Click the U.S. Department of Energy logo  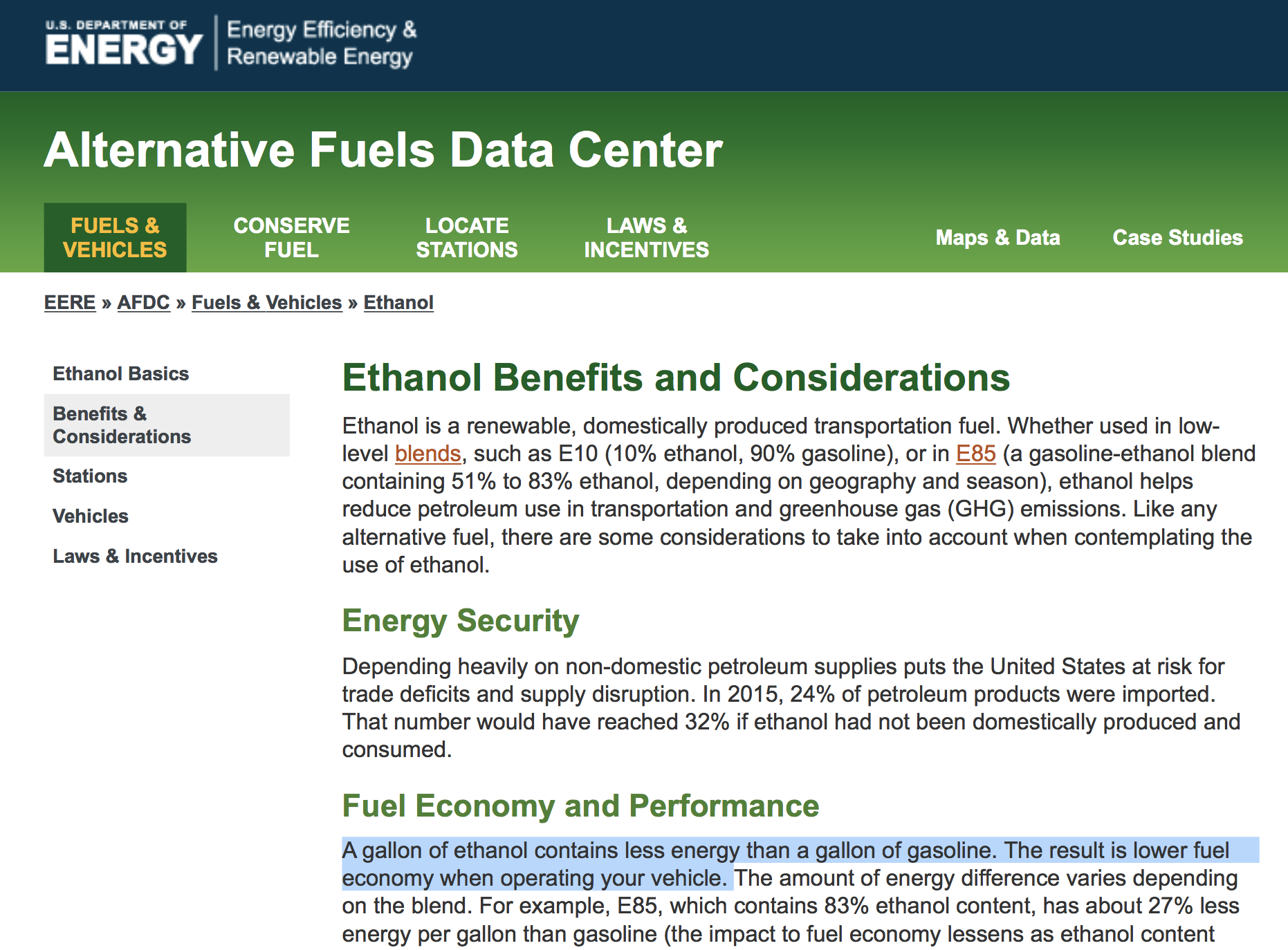[124, 43]
